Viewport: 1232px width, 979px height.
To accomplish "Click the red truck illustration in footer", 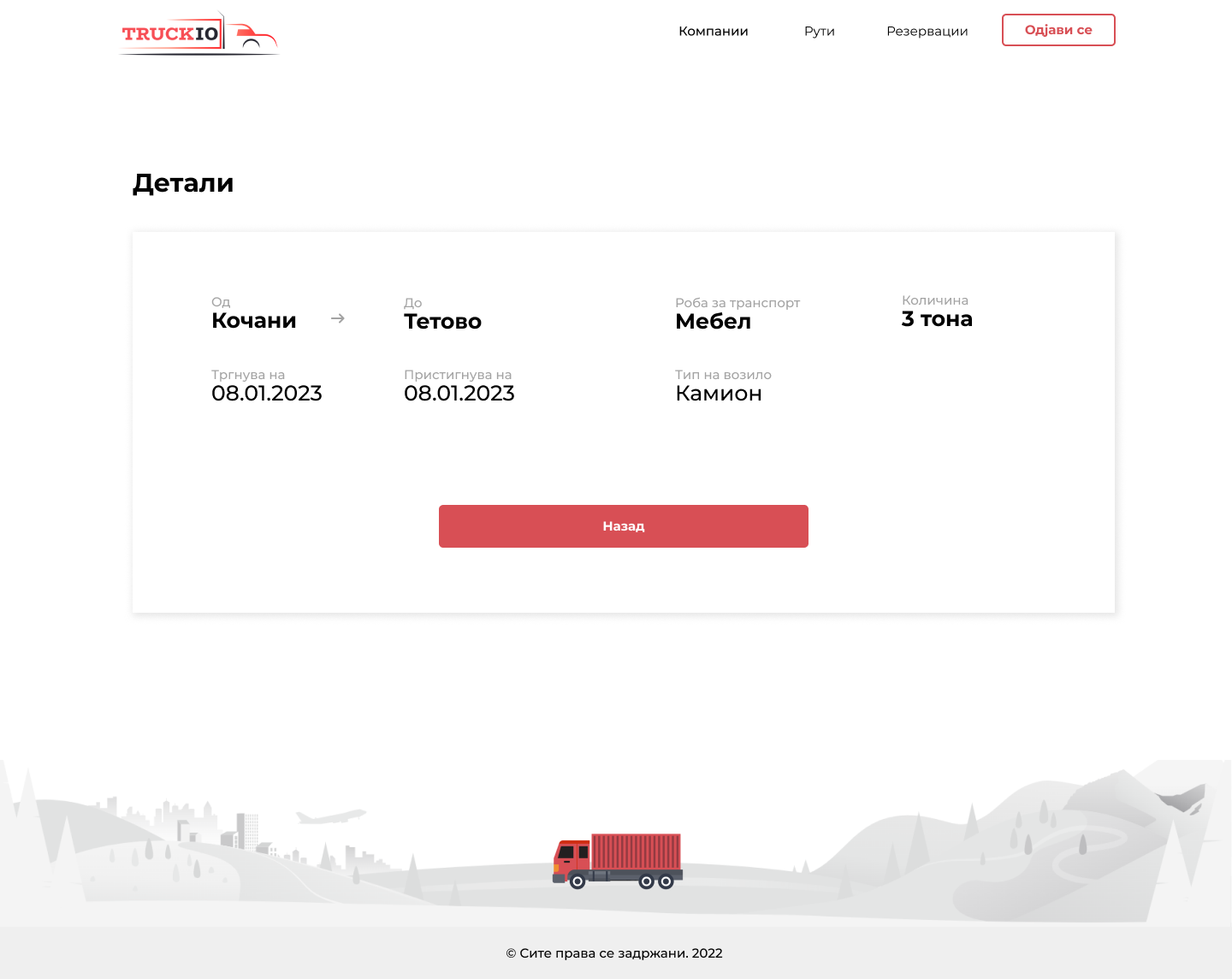I will point(618,861).
